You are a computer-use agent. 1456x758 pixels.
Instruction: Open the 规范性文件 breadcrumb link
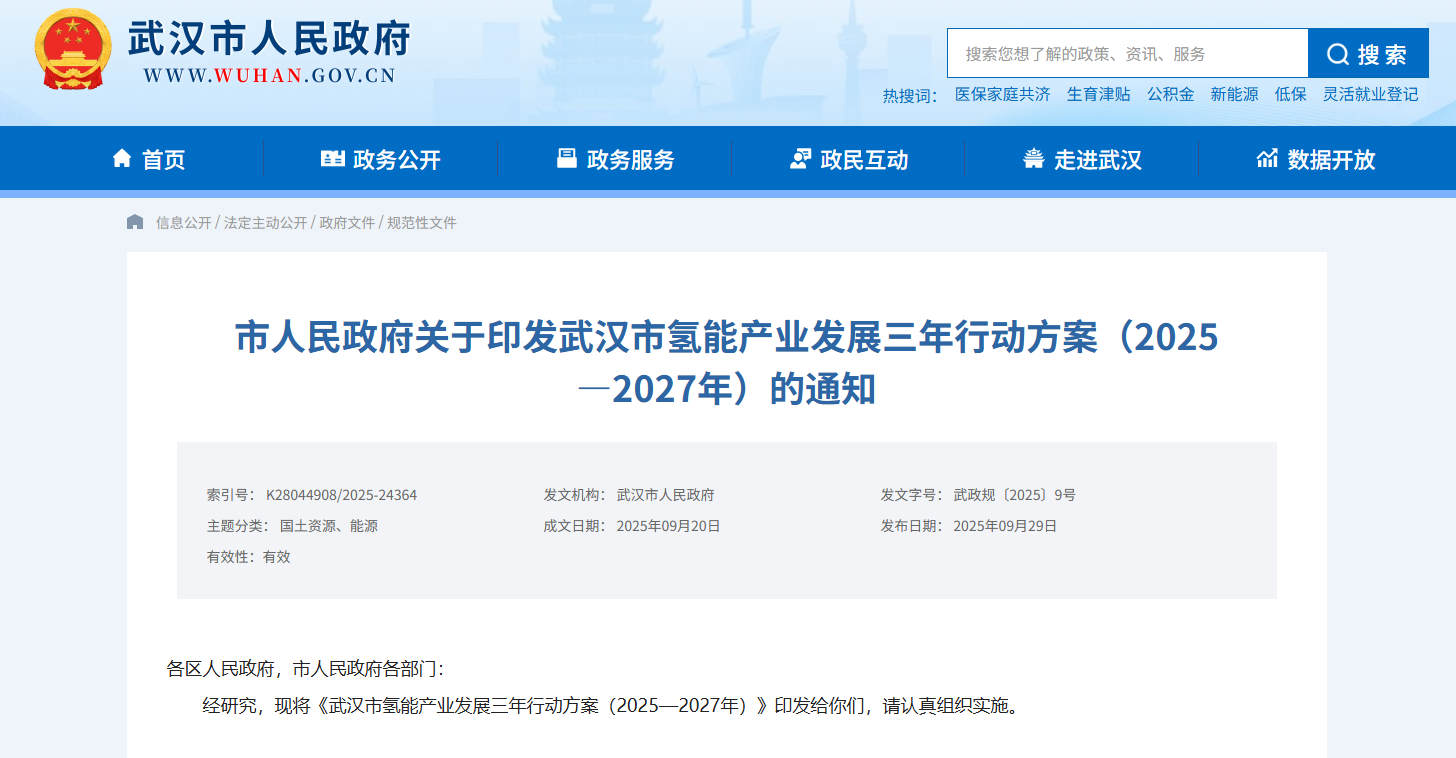pyautogui.click(x=420, y=222)
